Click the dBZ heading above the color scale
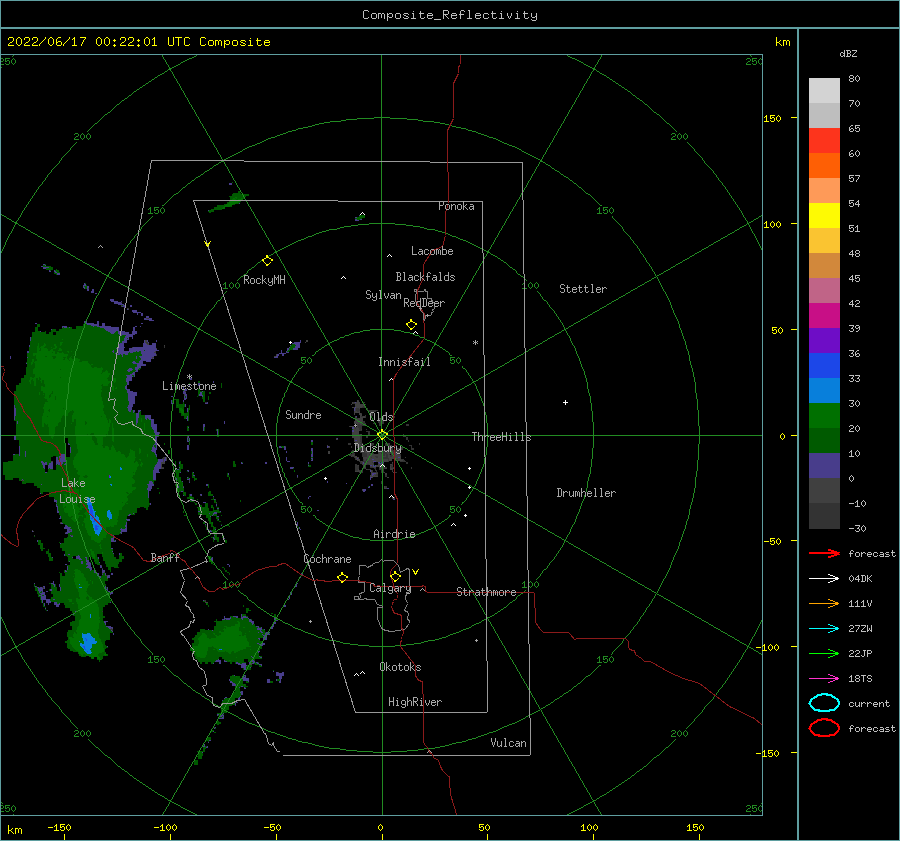This screenshot has height=841, width=900. (848, 53)
